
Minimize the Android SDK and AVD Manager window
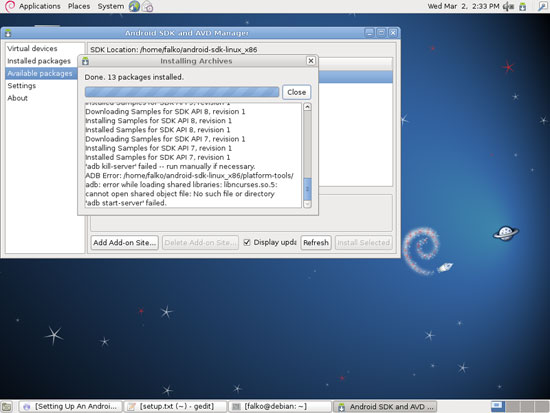click(369, 33)
